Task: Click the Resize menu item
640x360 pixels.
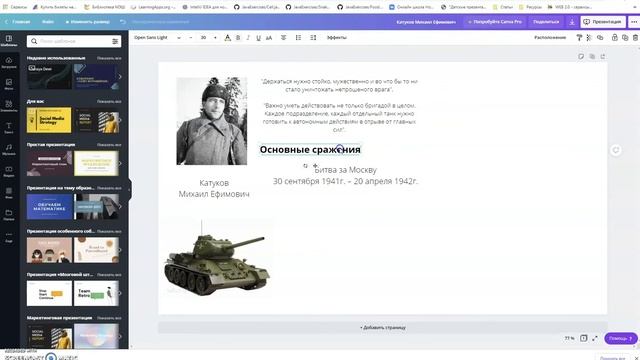Action: tap(88, 22)
